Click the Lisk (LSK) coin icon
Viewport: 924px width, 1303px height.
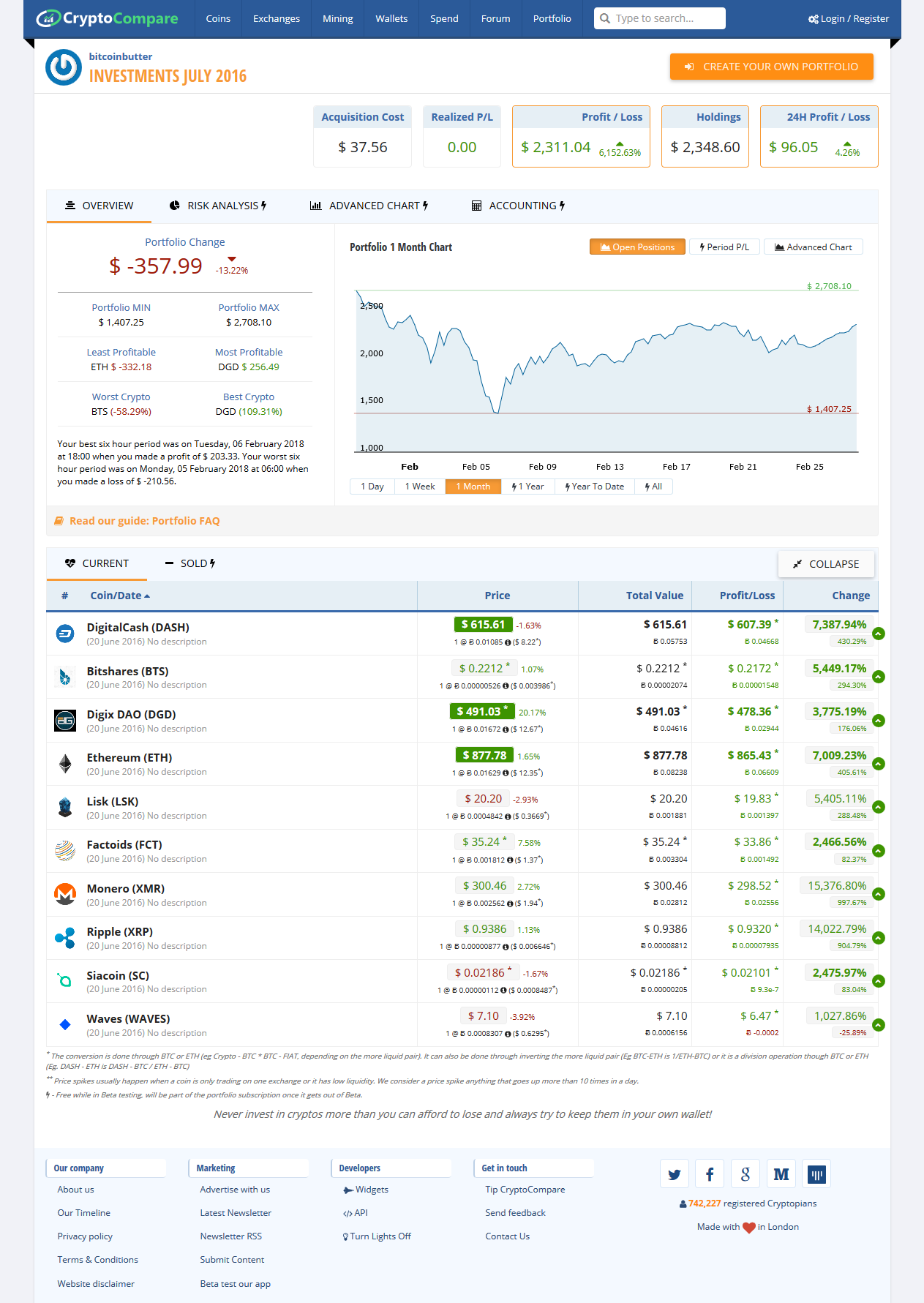(65, 808)
